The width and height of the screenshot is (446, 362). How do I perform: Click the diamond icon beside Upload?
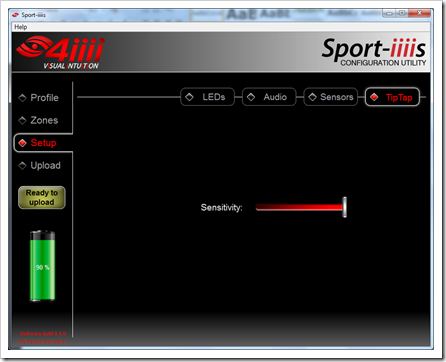pyautogui.click(x=22, y=165)
